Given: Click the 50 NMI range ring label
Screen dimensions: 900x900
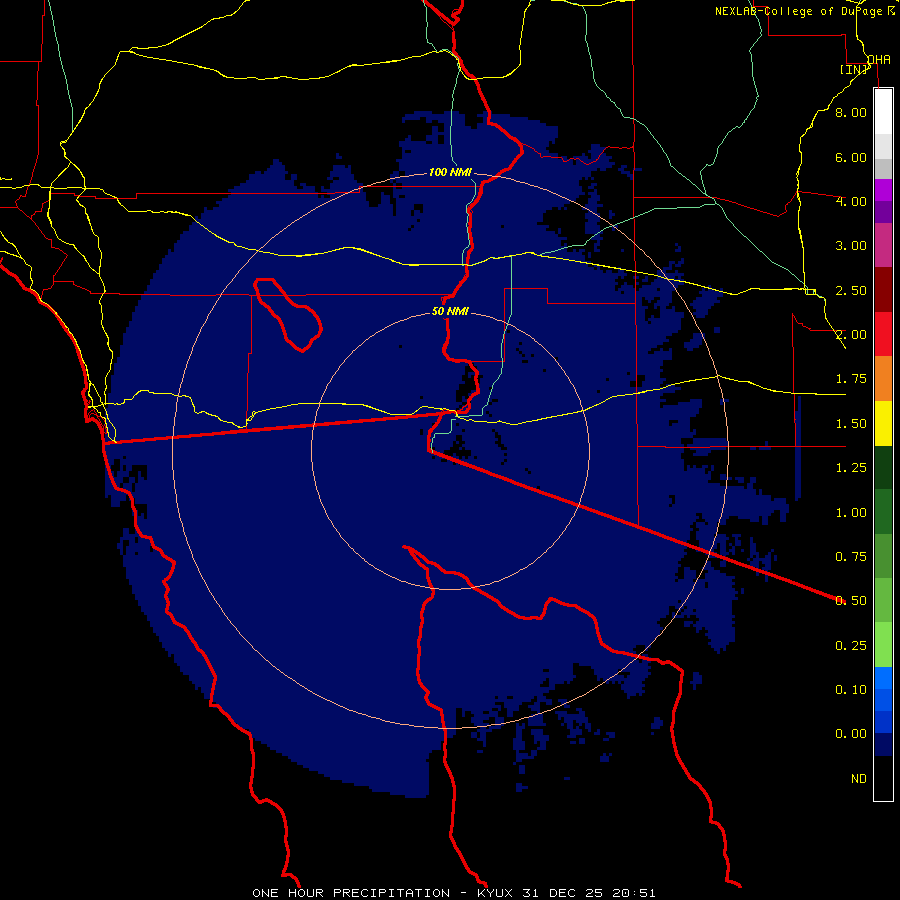Looking at the screenshot, I should (x=450, y=312).
